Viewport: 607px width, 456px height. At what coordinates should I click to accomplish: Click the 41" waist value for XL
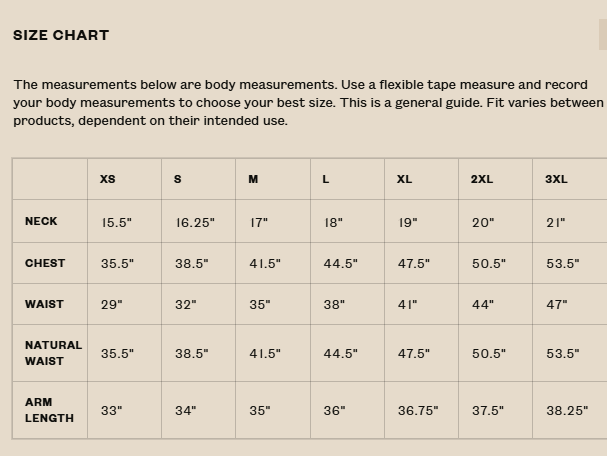408,305
